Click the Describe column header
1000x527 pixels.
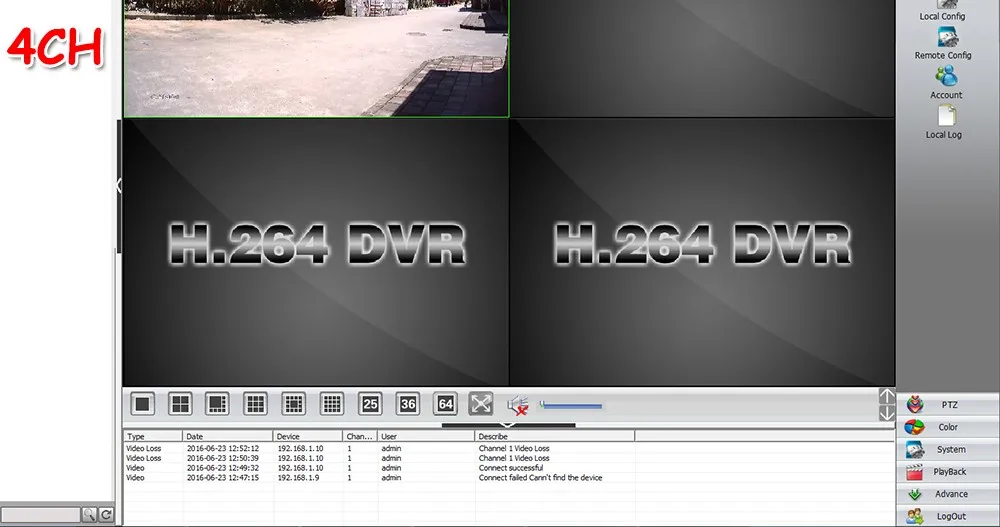[x=555, y=436]
